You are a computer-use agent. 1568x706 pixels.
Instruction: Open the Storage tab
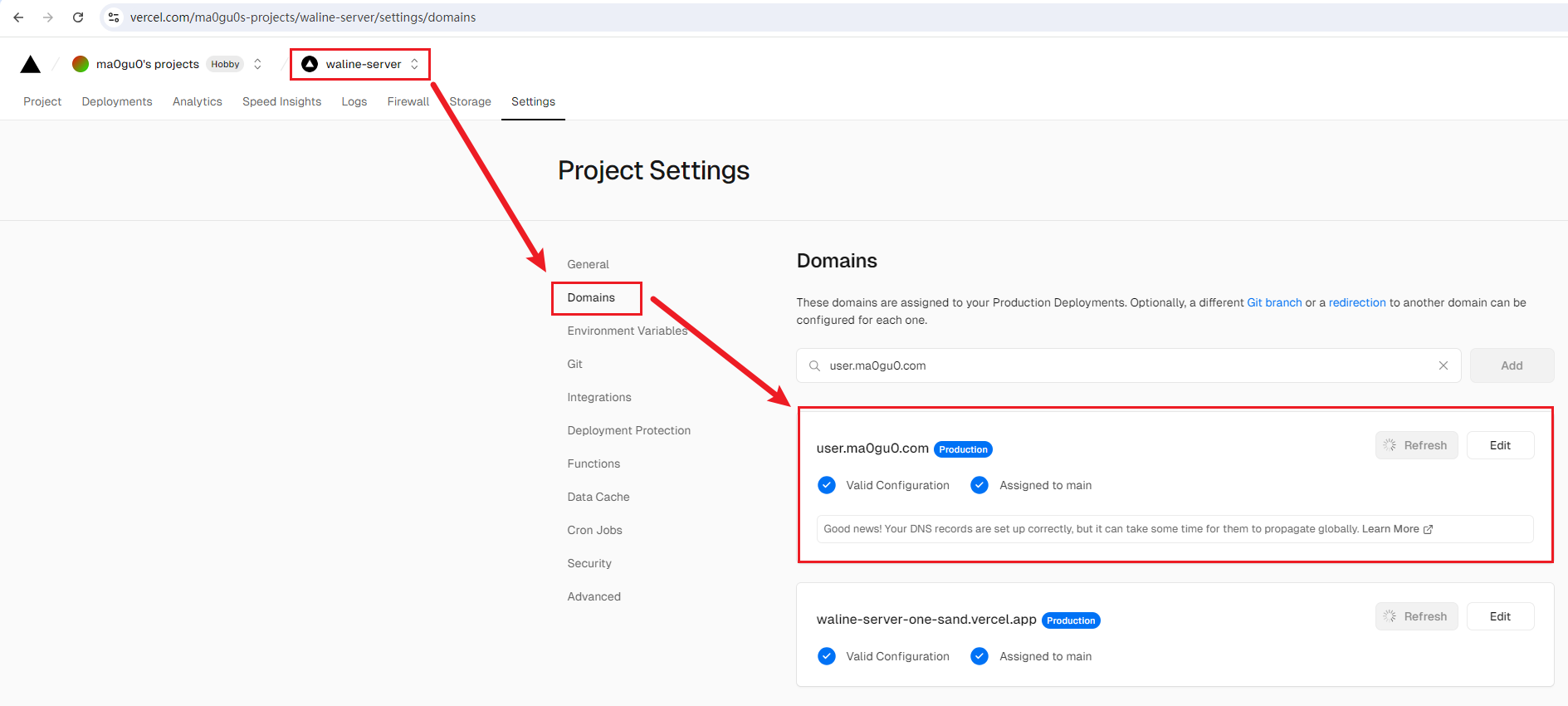[x=471, y=101]
